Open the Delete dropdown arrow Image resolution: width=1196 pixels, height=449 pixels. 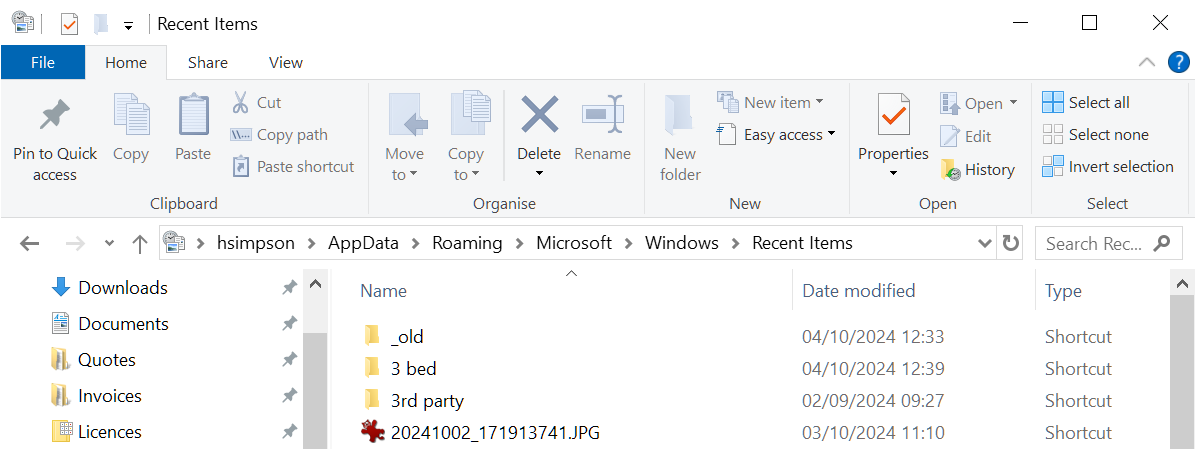coord(539,175)
